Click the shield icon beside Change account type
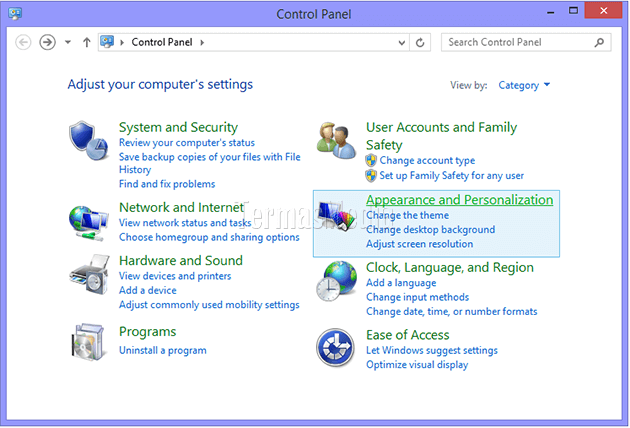The width and height of the screenshot is (630, 428). click(371, 160)
